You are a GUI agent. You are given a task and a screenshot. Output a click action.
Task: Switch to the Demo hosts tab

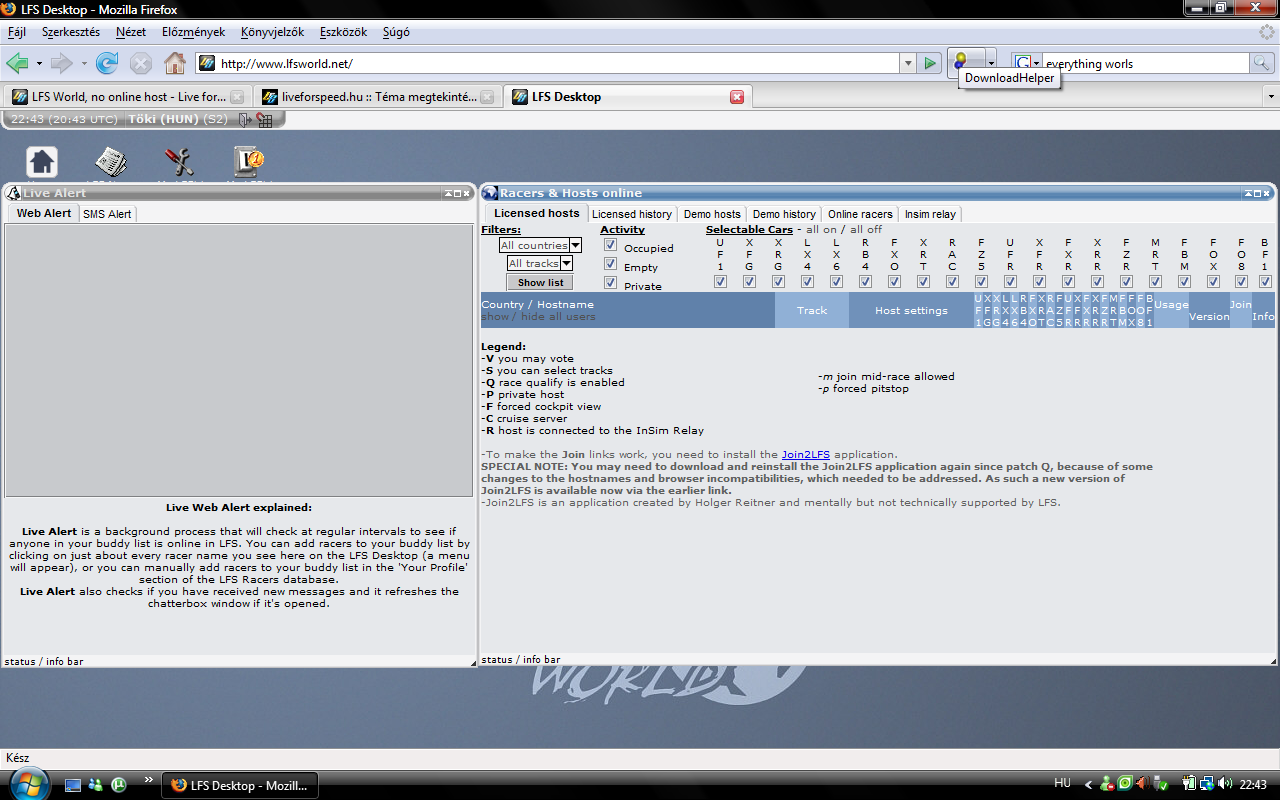tap(712, 214)
